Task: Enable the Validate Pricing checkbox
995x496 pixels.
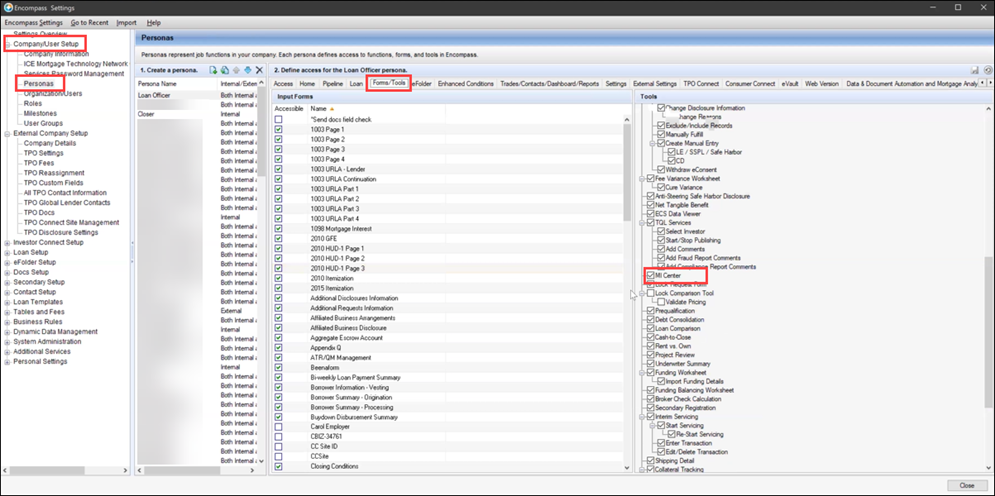Action: pos(661,301)
